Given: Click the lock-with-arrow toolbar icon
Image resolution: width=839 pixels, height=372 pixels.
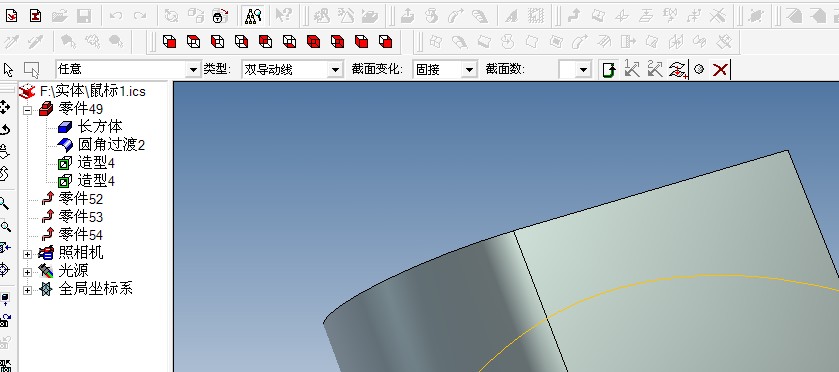Looking at the screenshot, I should [219, 17].
